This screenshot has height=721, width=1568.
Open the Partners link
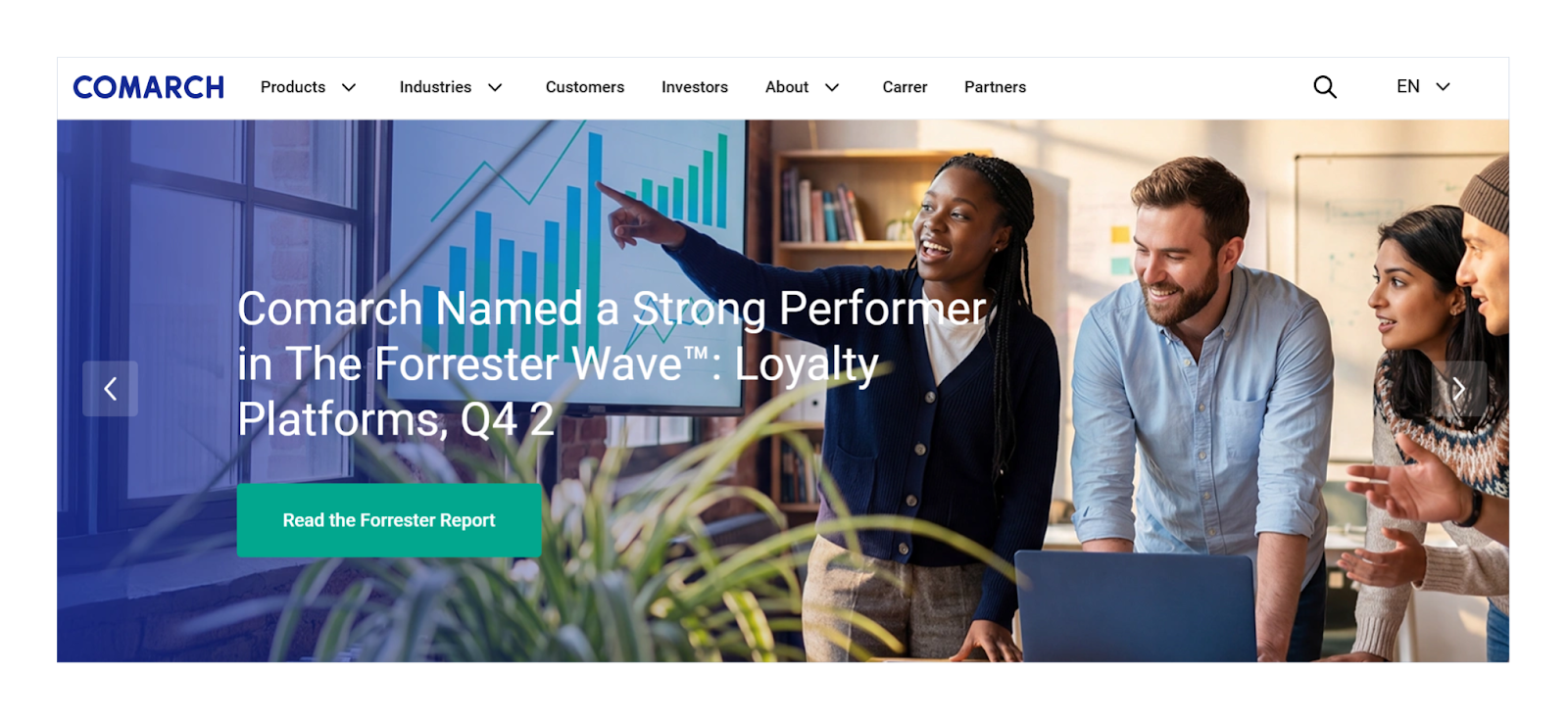995,87
